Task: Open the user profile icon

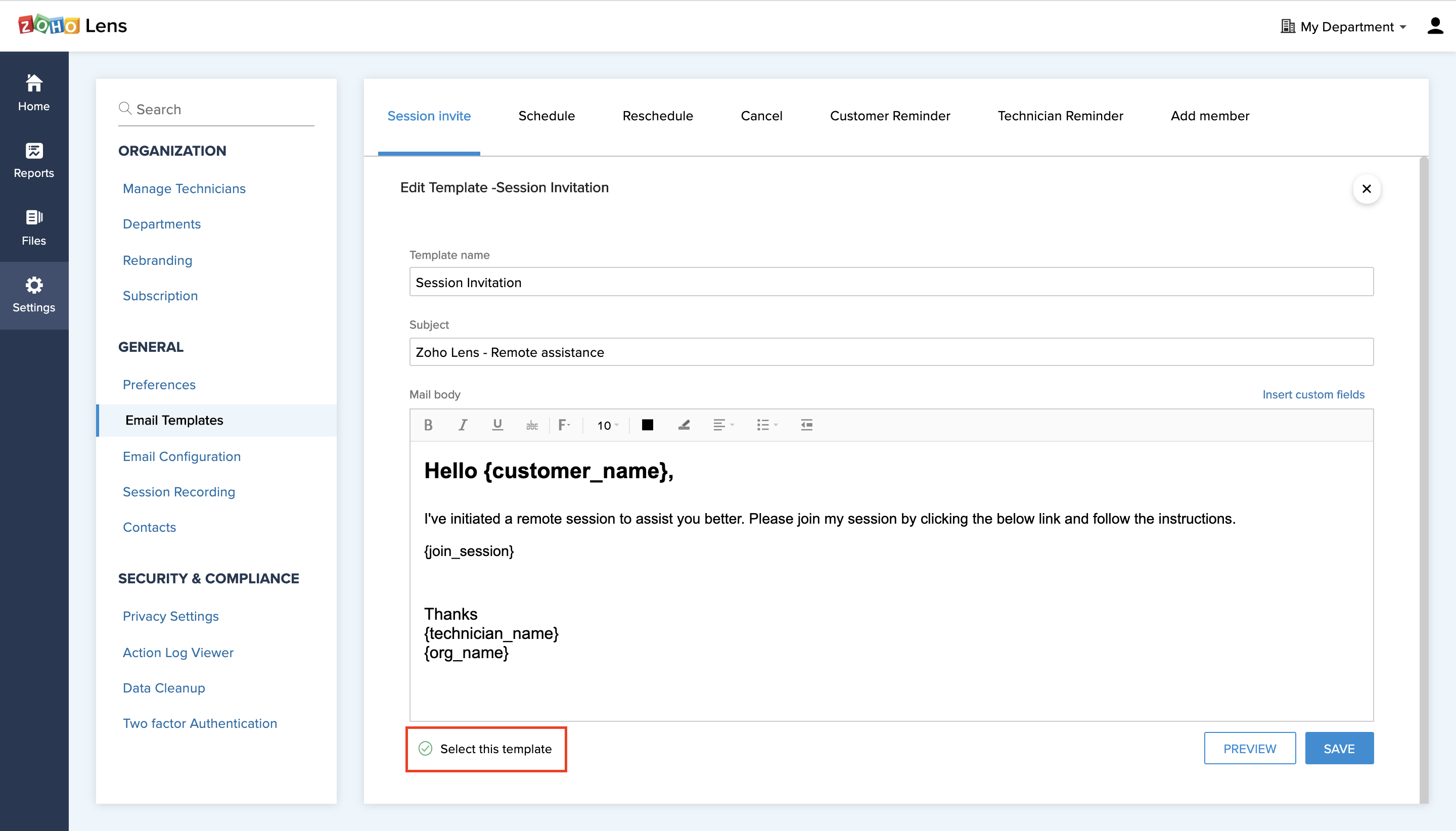Action: [1434, 26]
